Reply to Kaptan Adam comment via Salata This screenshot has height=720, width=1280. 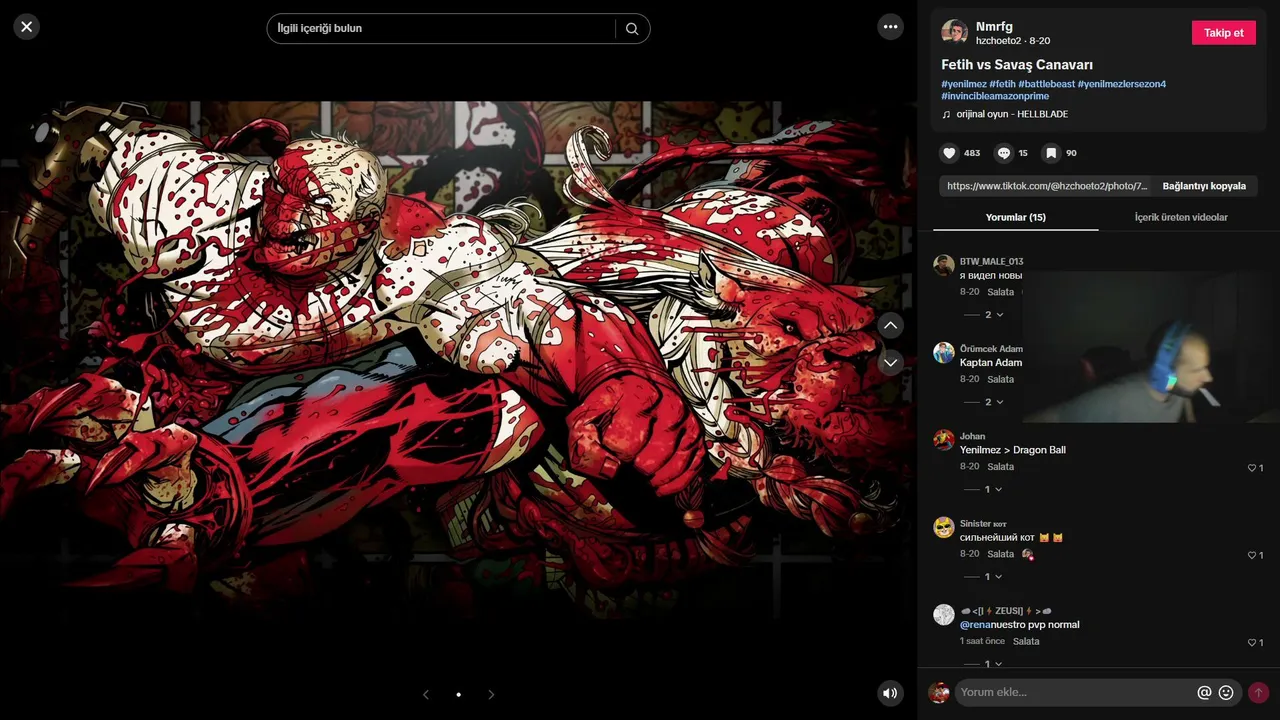pyautogui.click(x=1000, y=379)
